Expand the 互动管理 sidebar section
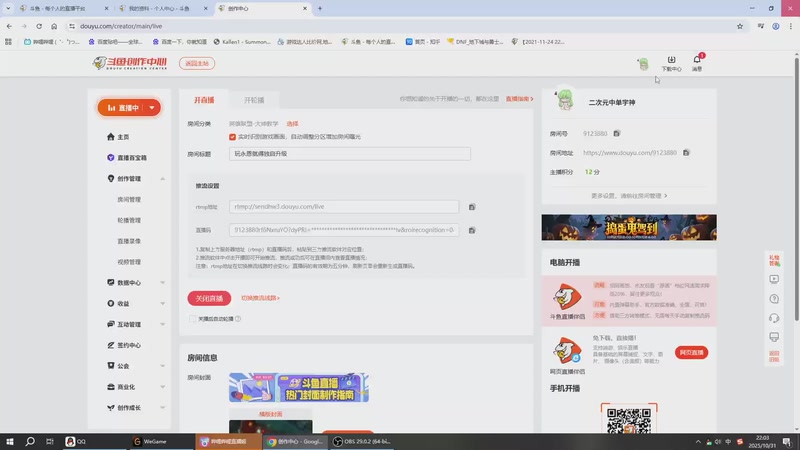Viewport: 800px width, 450px height. [x=163, y=324]
